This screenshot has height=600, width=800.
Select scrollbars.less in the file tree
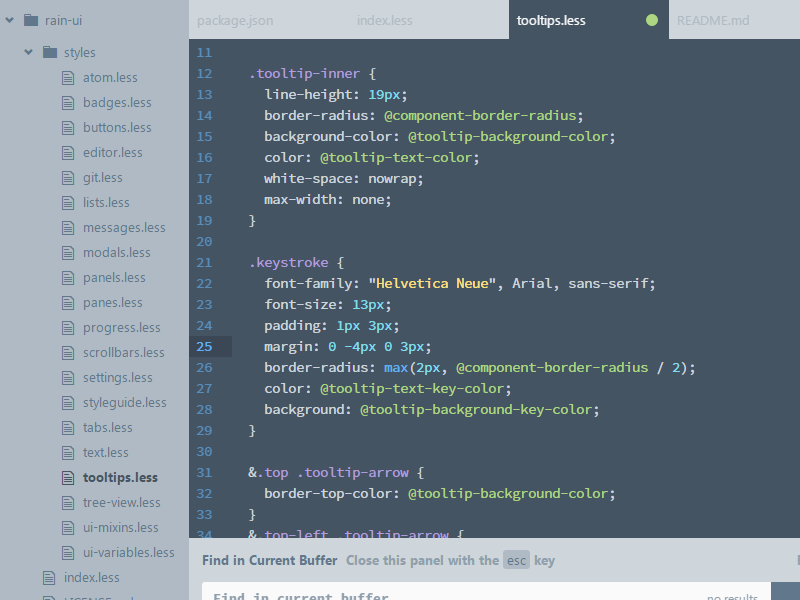coord(123,352)
